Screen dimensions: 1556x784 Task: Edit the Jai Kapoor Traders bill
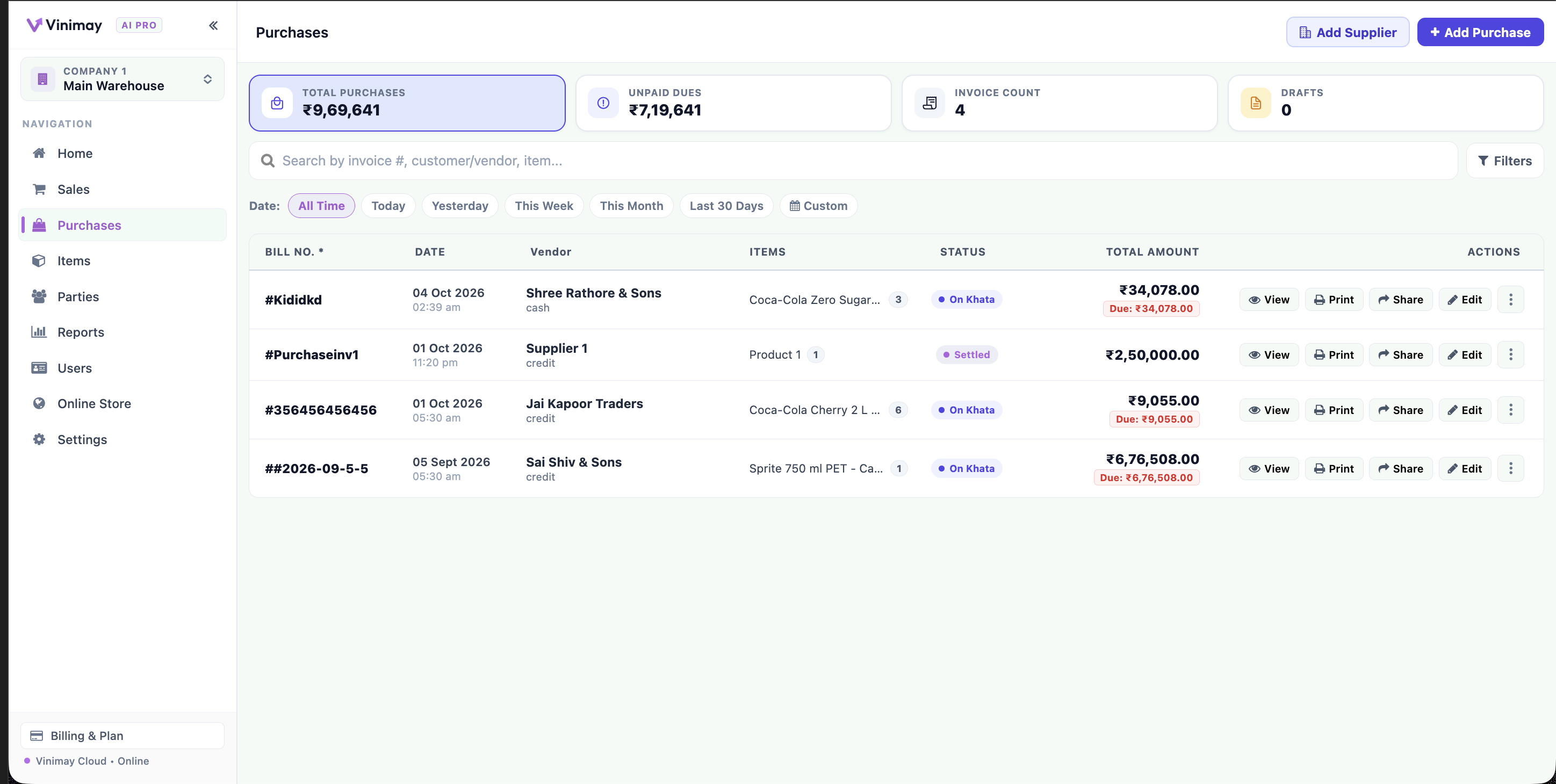click(x=1465, y=410)
